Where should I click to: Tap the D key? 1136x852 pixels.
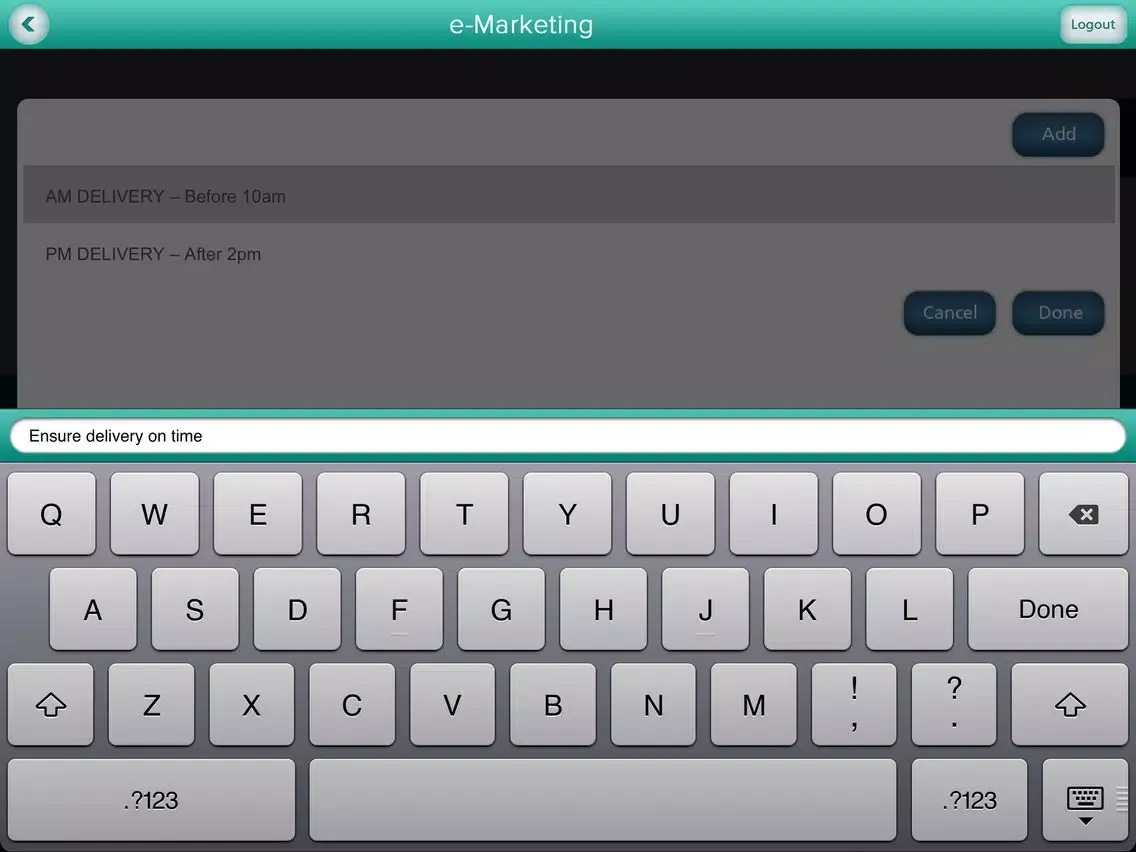(x=297, y=609)
